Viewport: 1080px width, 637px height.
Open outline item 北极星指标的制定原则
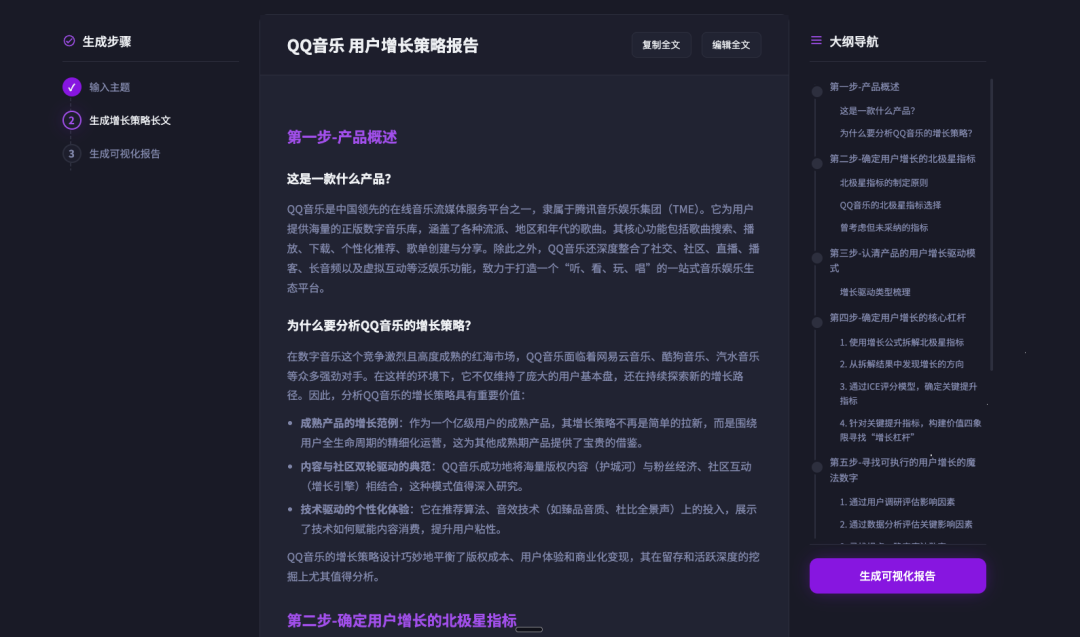[x=884, y=183]
